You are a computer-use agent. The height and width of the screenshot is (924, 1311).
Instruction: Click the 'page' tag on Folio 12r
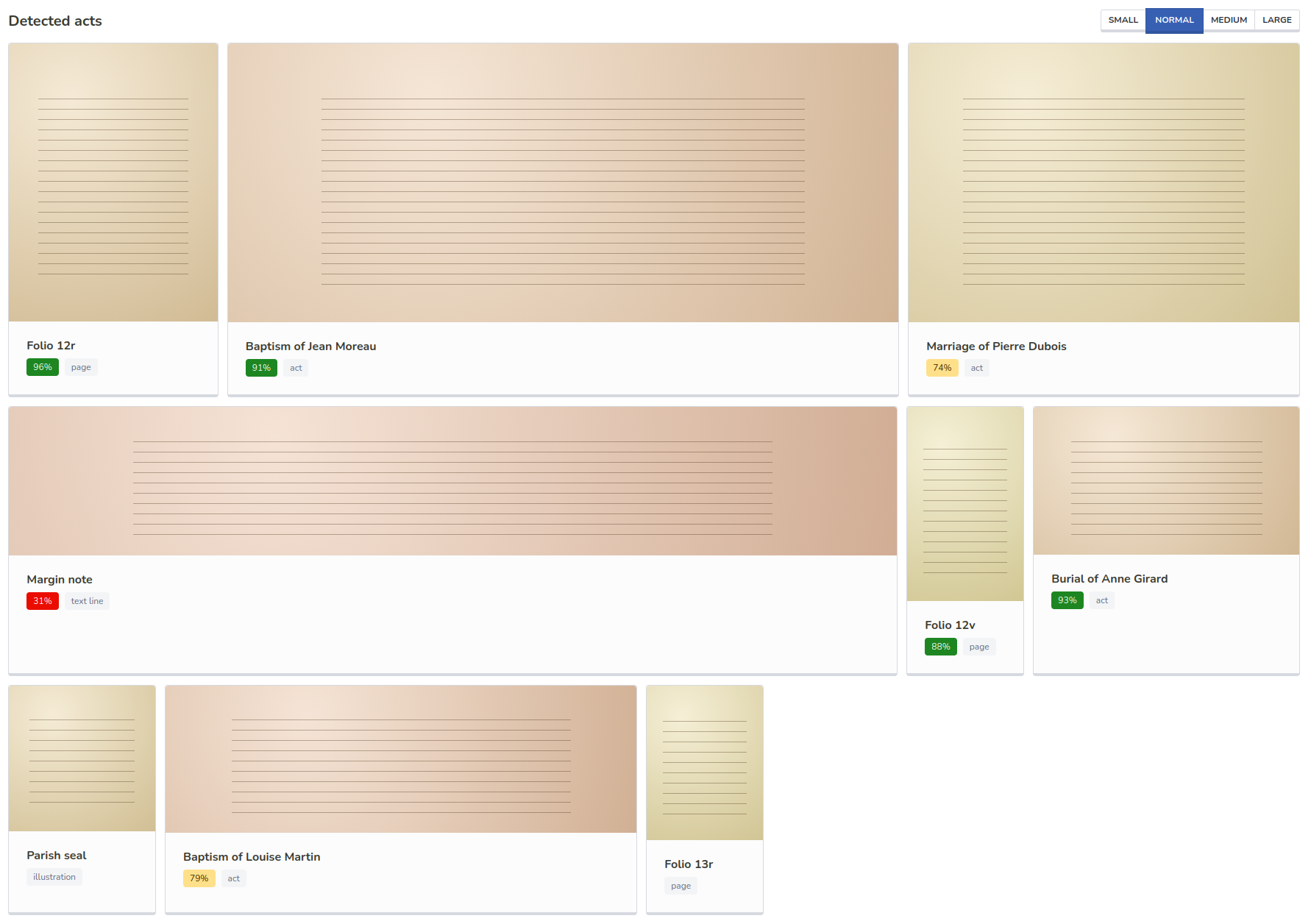[x=81, y=367]
